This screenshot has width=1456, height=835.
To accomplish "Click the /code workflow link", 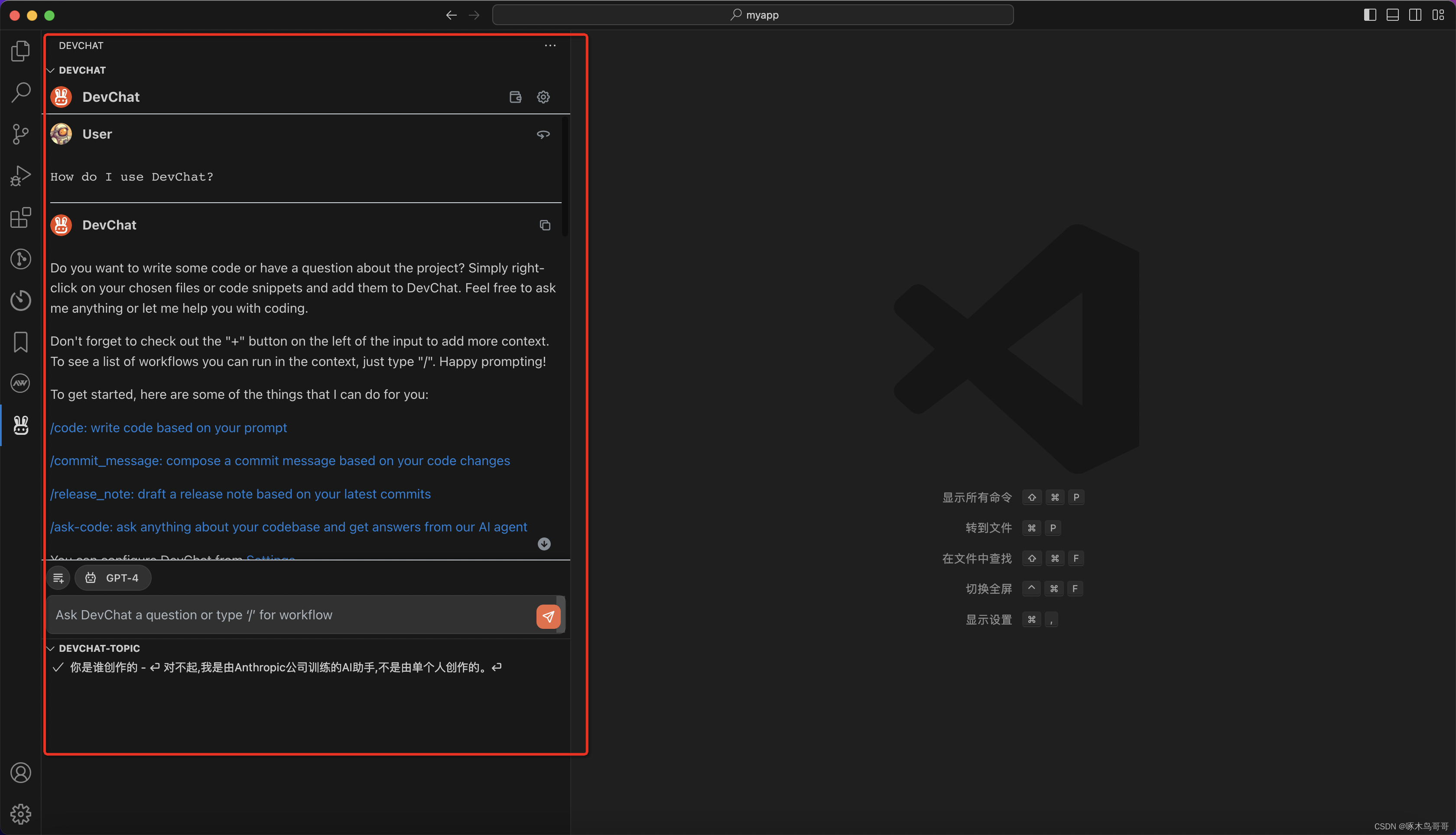I will click(x=169, y=428).
